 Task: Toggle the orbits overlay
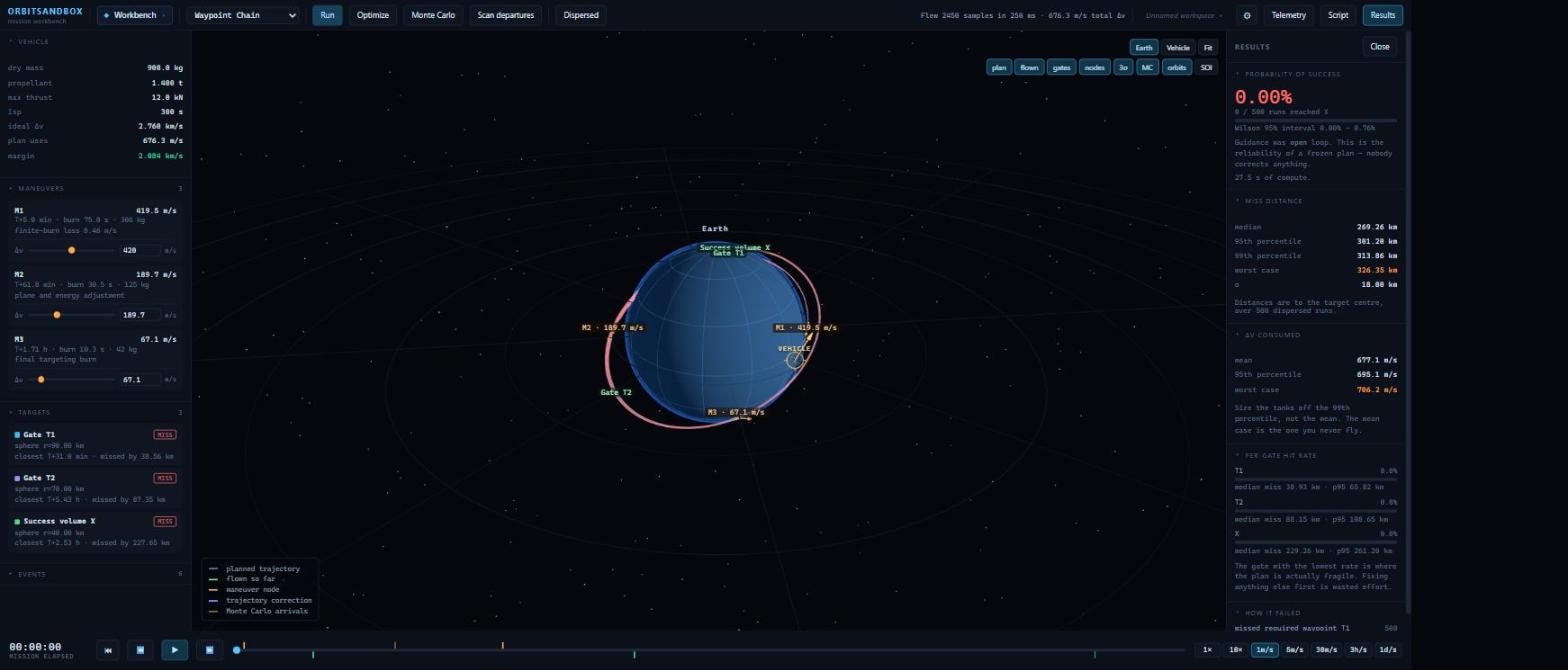[1177, 67]
